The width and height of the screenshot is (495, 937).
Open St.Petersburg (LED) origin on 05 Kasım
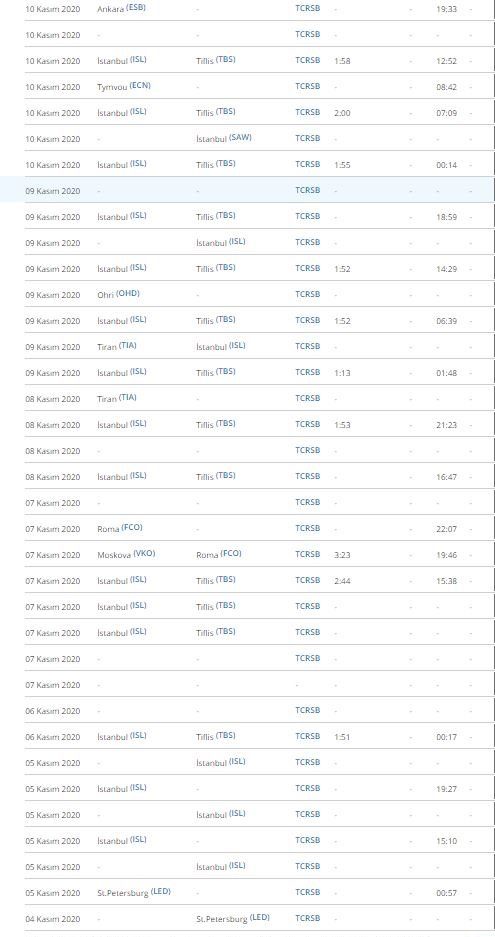click(134, 892)
